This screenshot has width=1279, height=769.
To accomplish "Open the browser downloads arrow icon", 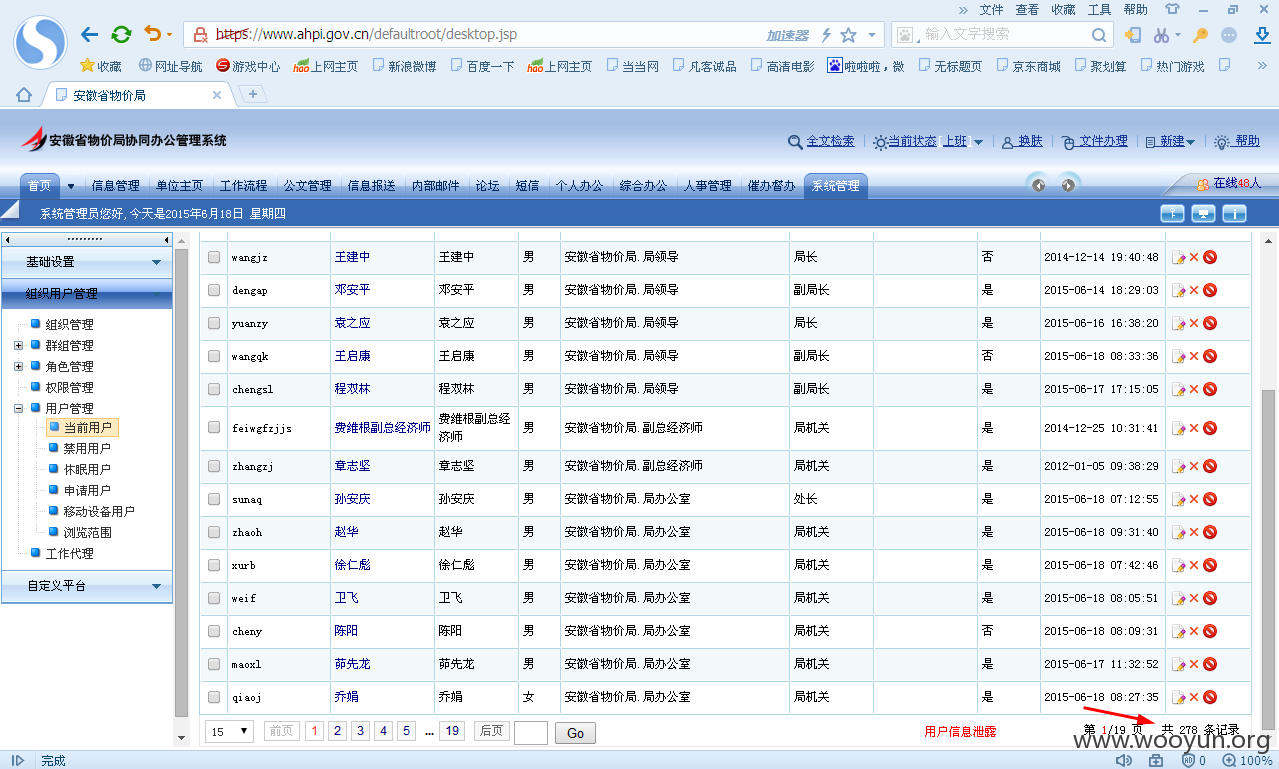I will pyautogui.click(x=1261, y=35).
